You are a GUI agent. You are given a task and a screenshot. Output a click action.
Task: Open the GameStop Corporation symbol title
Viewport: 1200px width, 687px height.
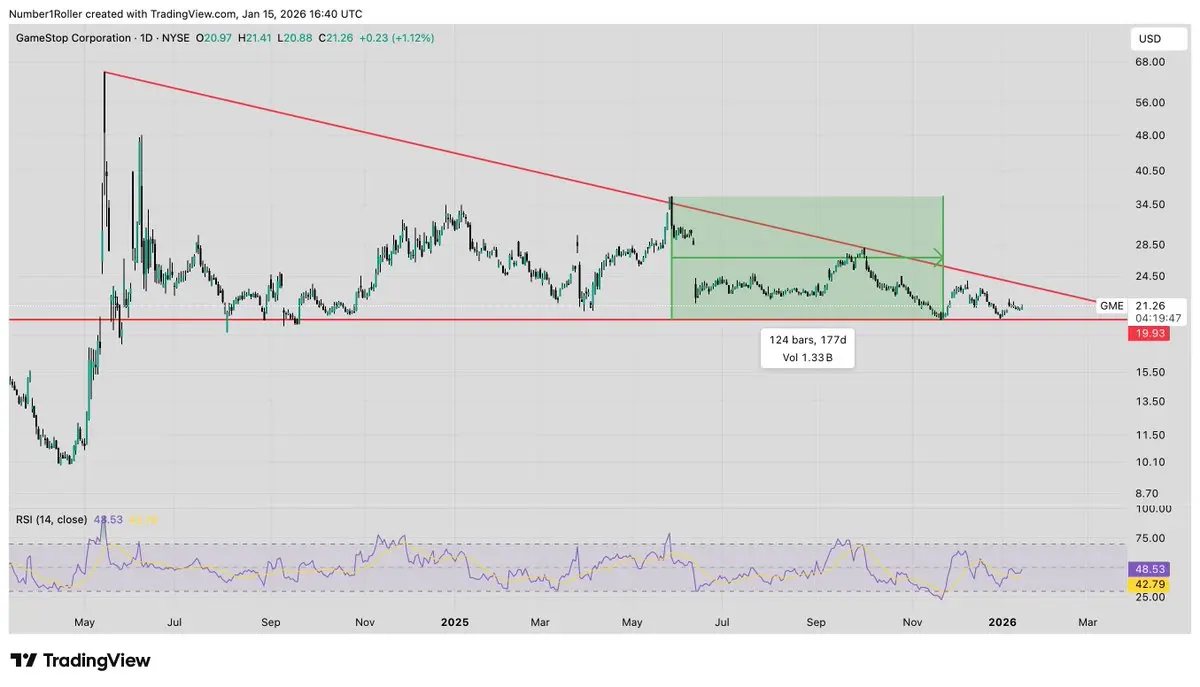pos(75,37)
